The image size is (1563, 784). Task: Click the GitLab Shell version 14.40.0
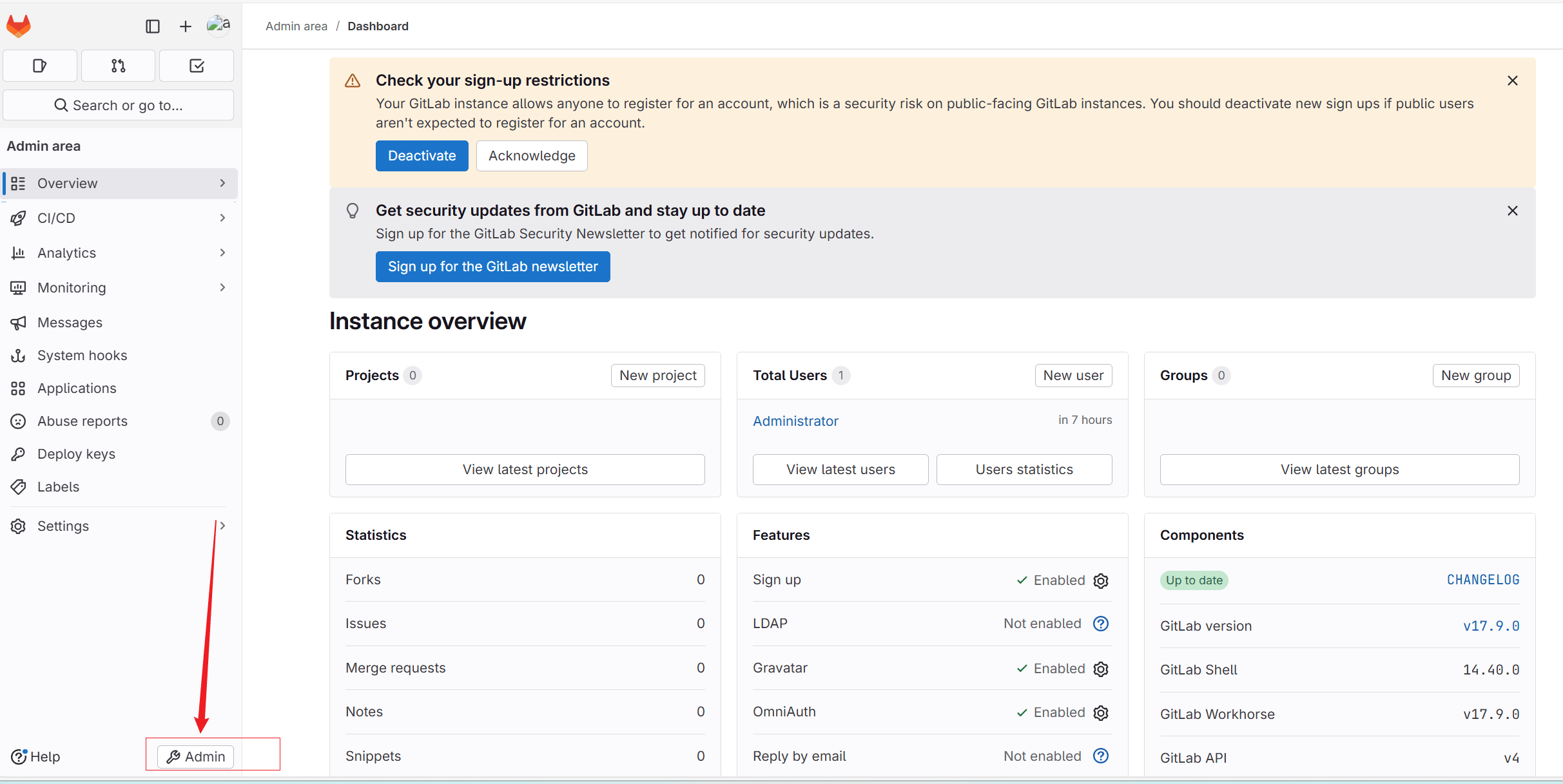1491,670
